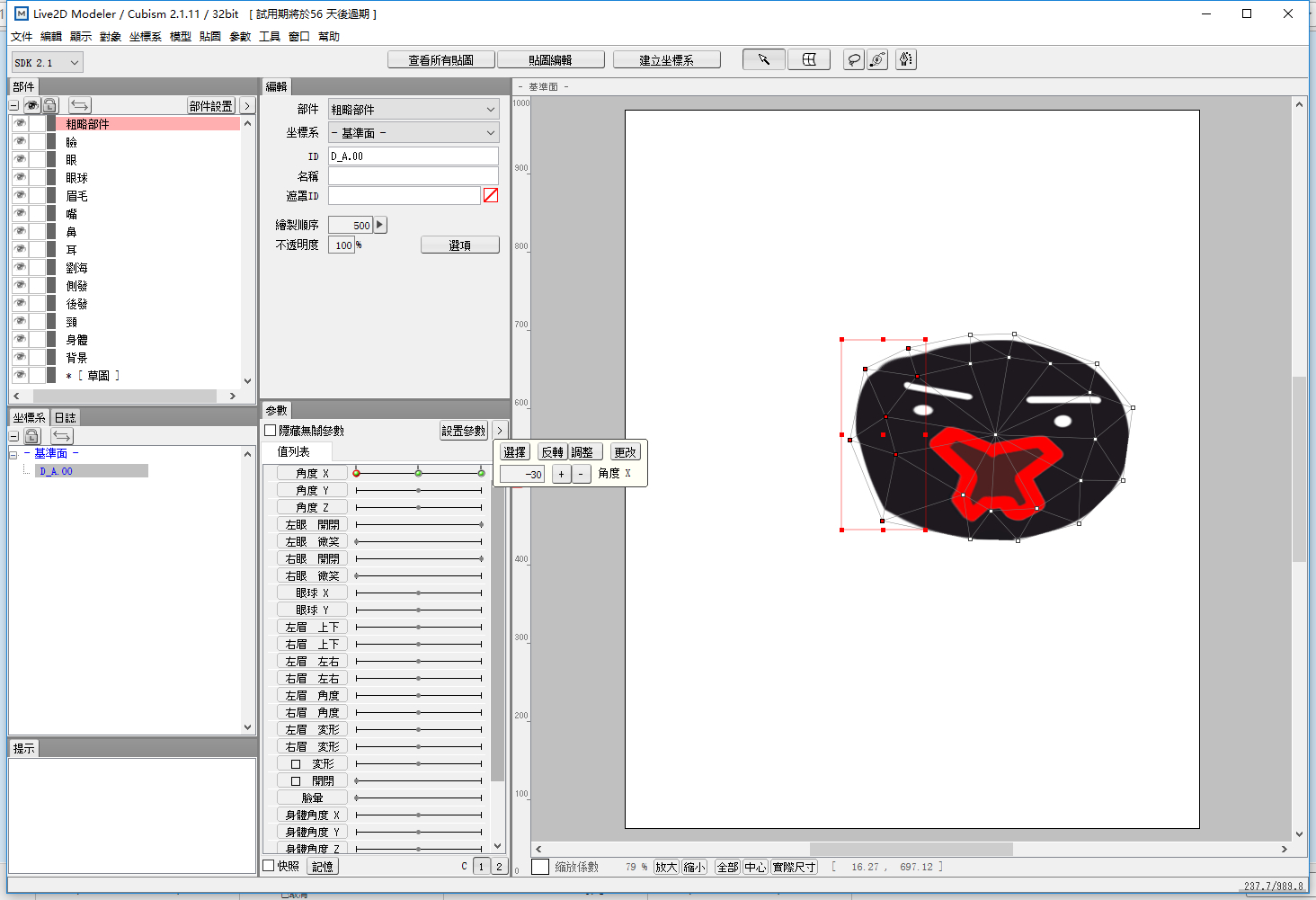This screenshot has width=1316, height=900.
Task: Toggle visibility of 眼球 part
Action: pos(20,177)
